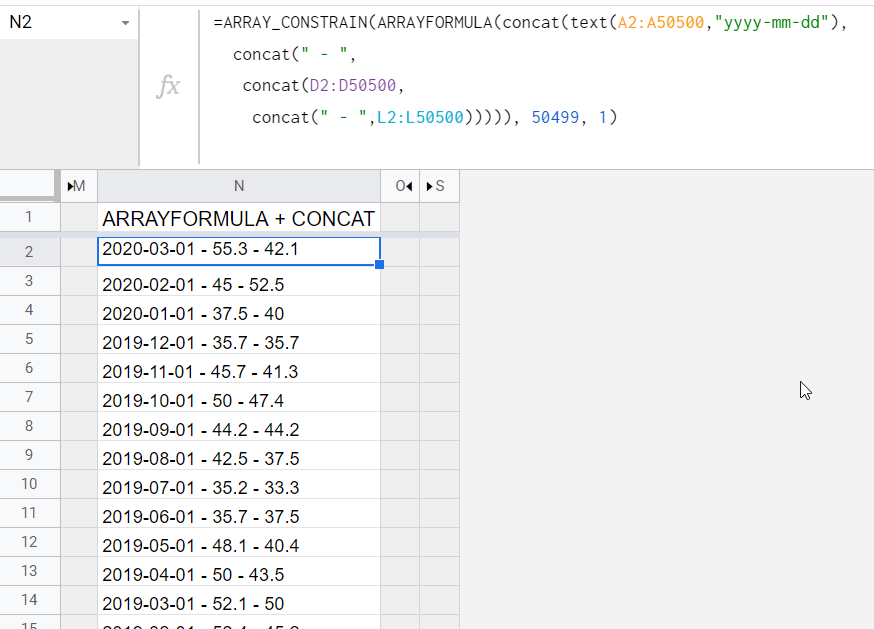Open the Name box dropdown arrow
The image size is (874, 629).
pos(125,23)
